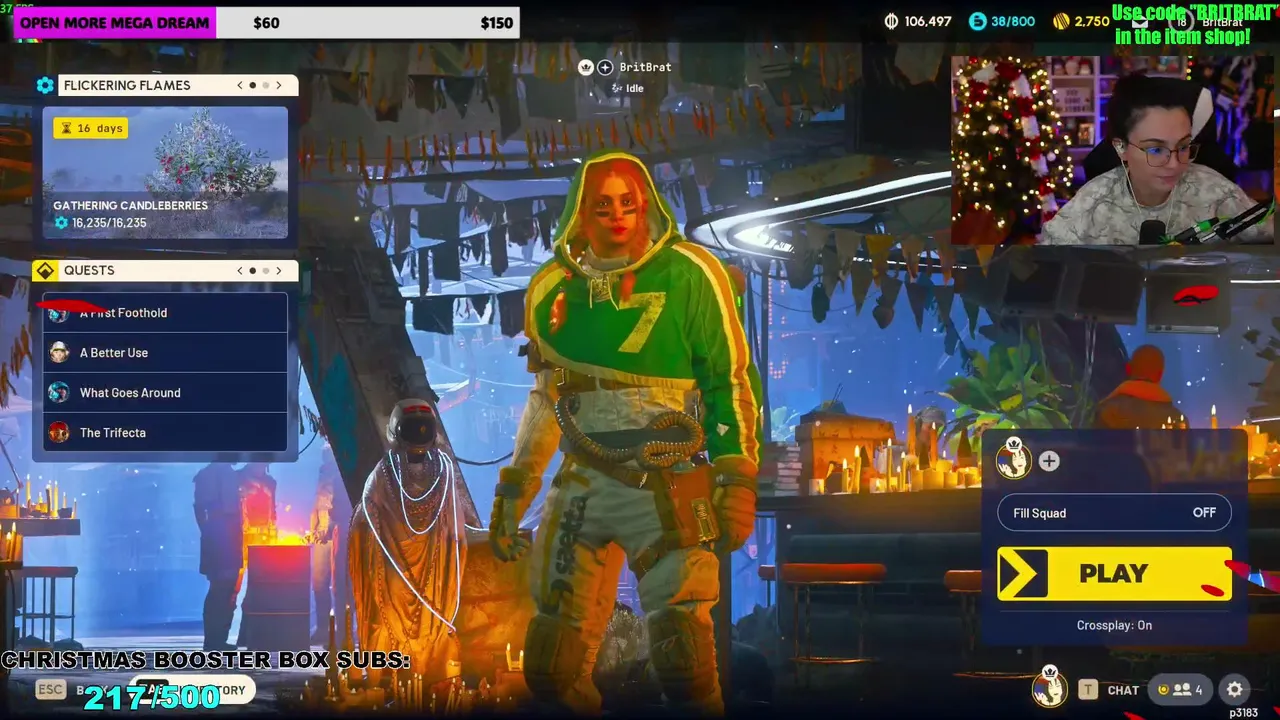Open the Quests panel header

(165, 270)
